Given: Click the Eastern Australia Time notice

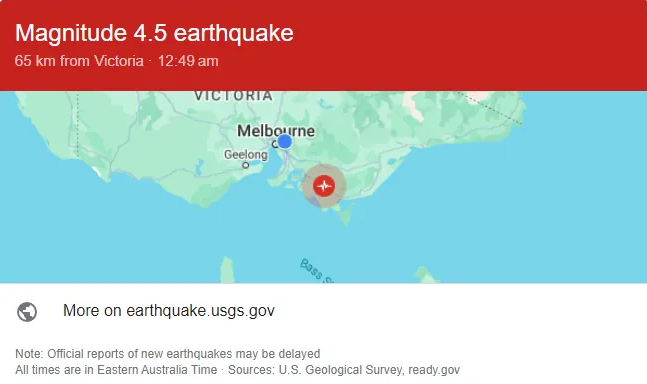Looking at the screenshot, I should (116, 370).
